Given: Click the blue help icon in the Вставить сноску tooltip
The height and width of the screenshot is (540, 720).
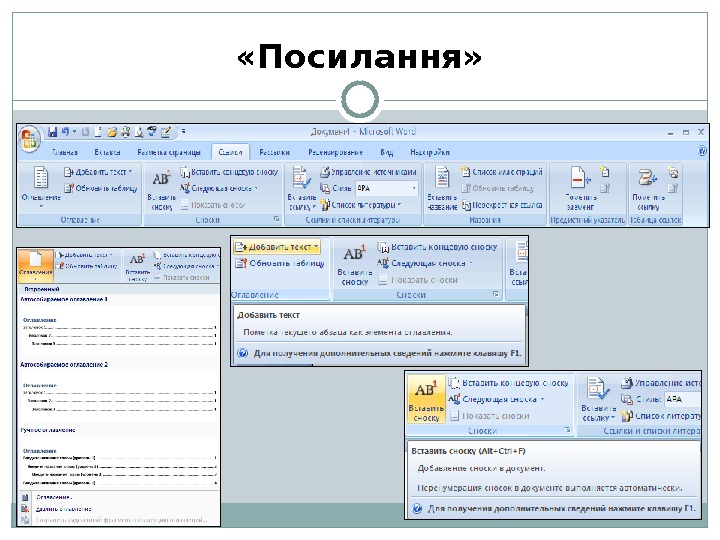Looking at the screenshot, I should [417, 508].
